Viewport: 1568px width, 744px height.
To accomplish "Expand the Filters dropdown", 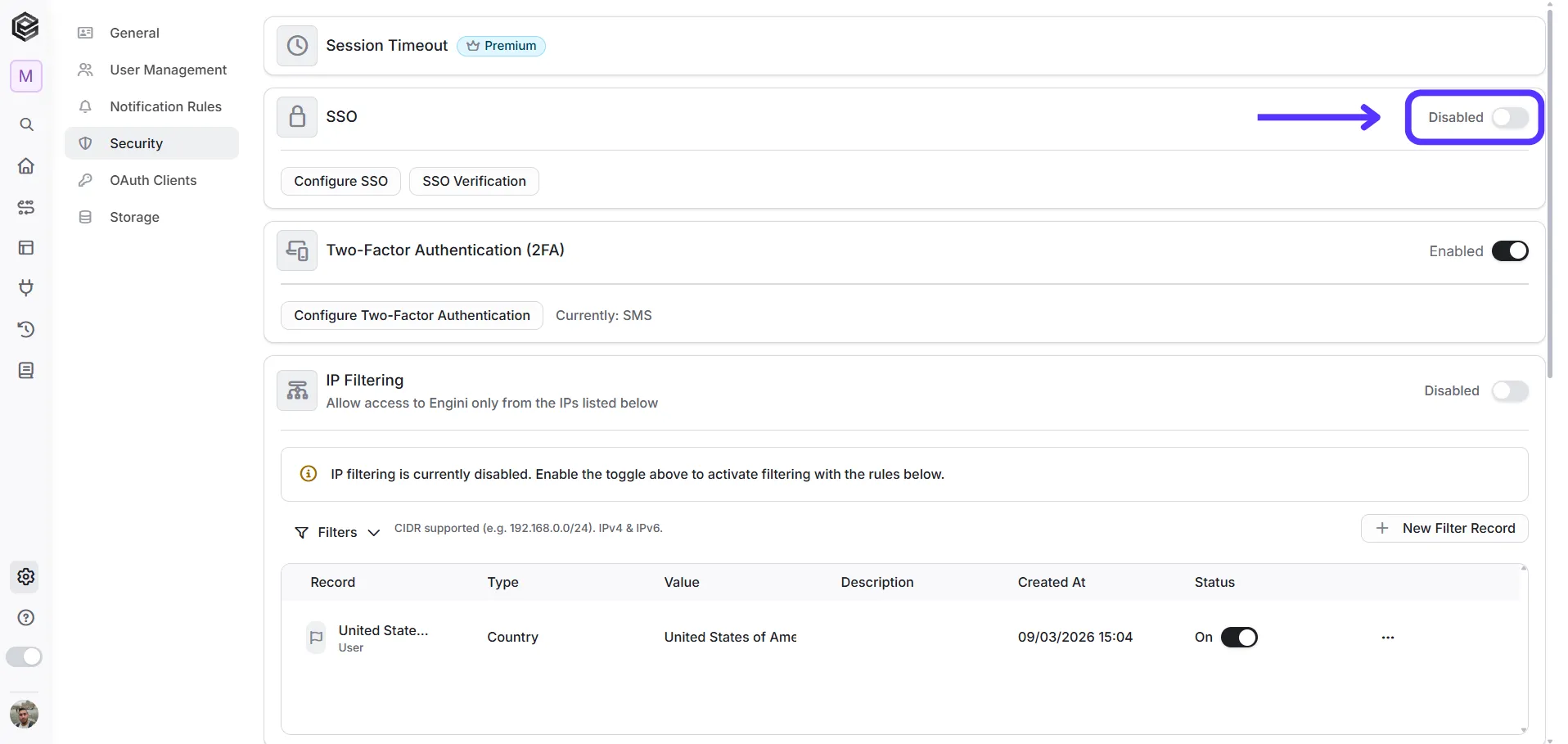I will point(337,533).
